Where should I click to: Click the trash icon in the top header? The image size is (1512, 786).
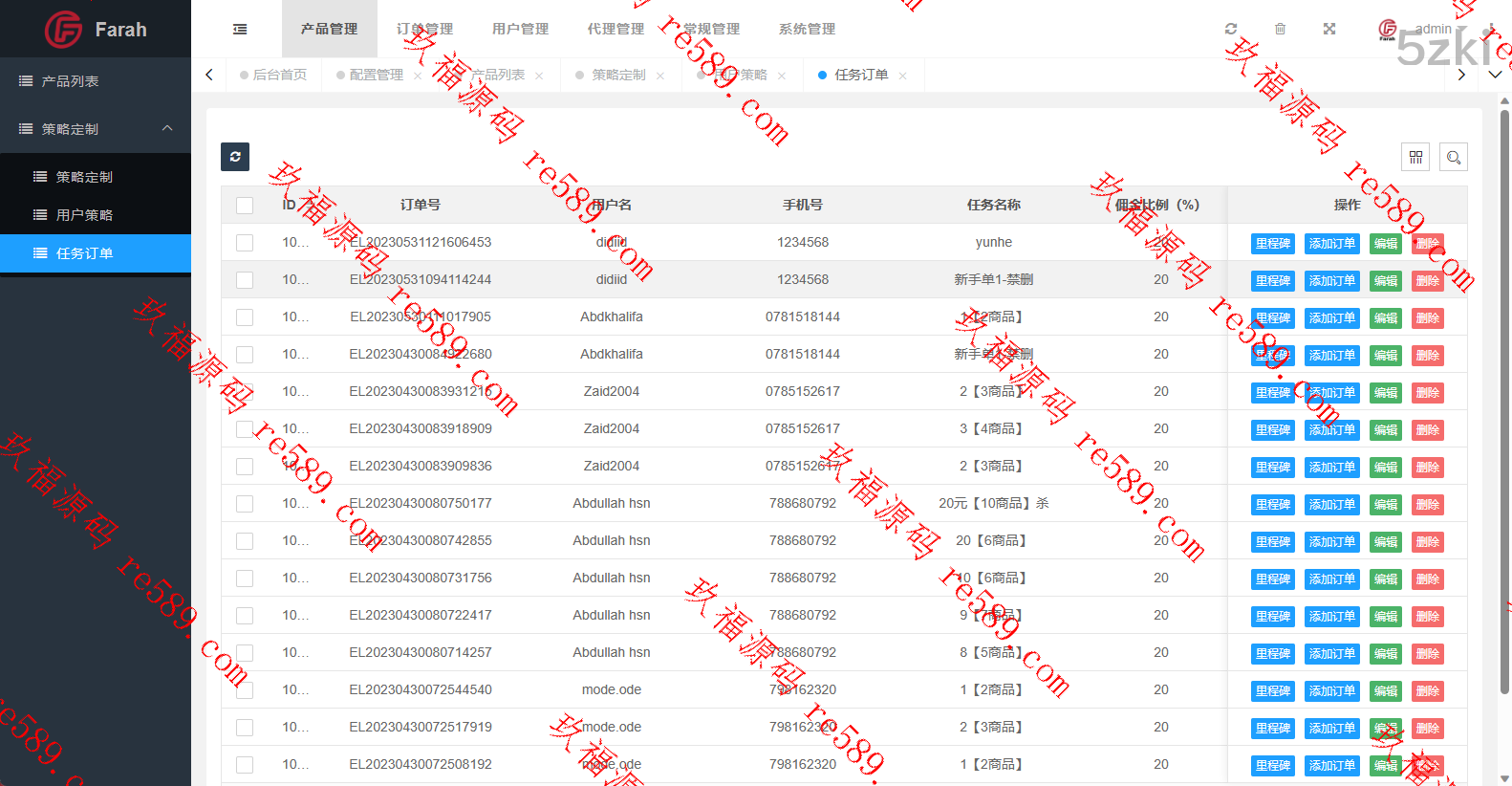pos(1280,29)
